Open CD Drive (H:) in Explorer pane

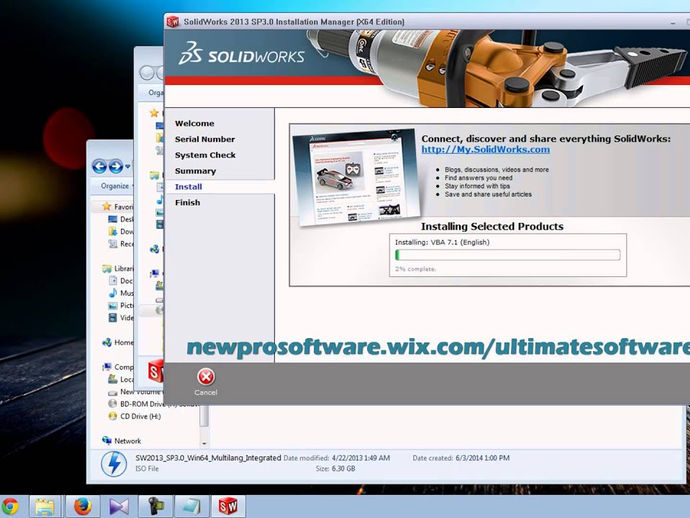(x=135, y=416)
